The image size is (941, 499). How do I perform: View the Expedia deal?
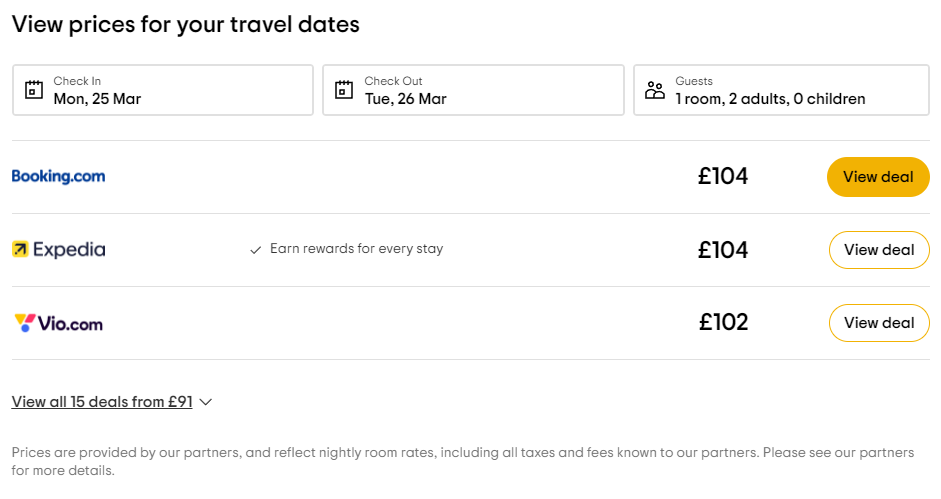pyautogui.click(x=879, y=250)
